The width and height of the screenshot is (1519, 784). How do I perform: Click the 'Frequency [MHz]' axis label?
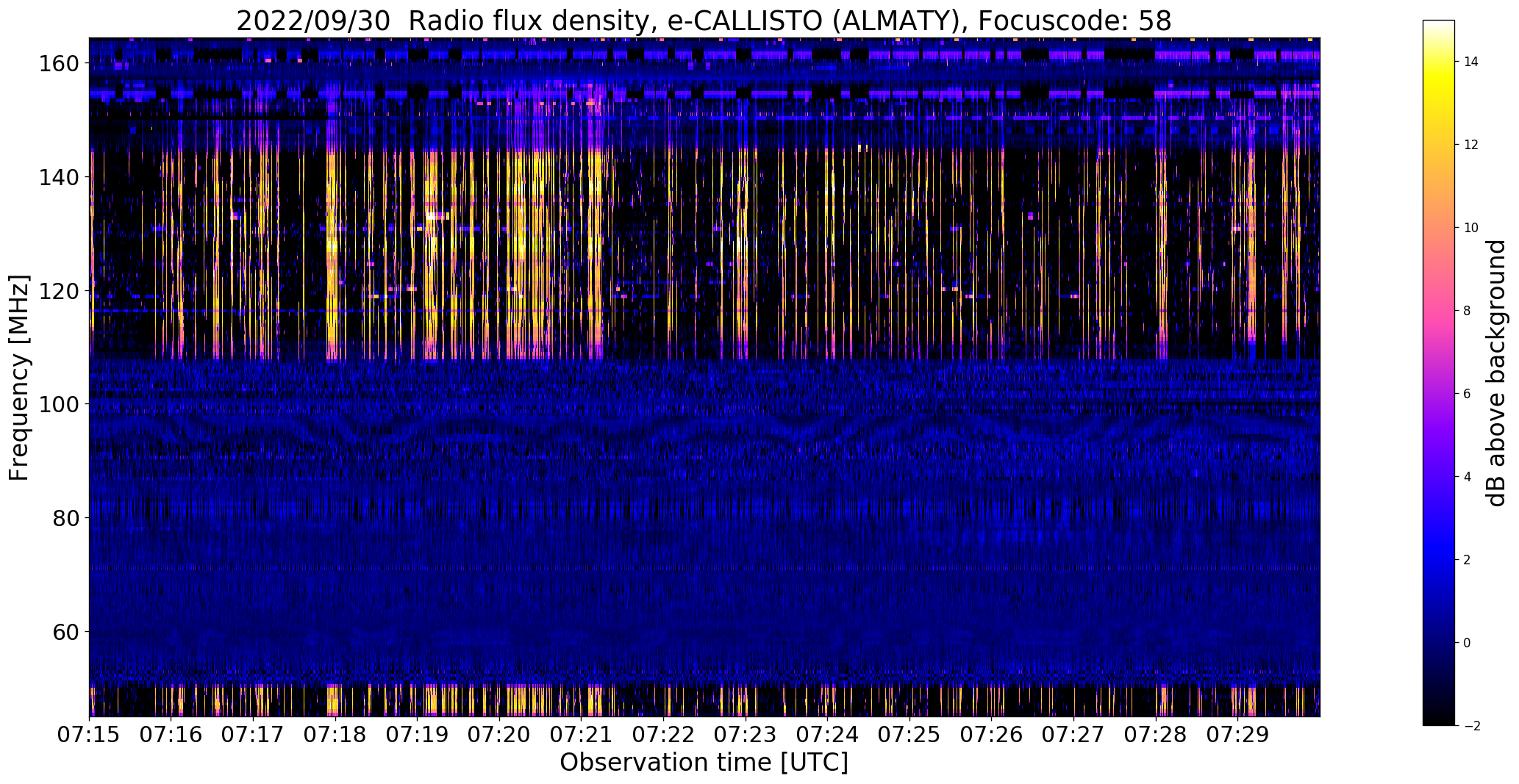[20, 378]
